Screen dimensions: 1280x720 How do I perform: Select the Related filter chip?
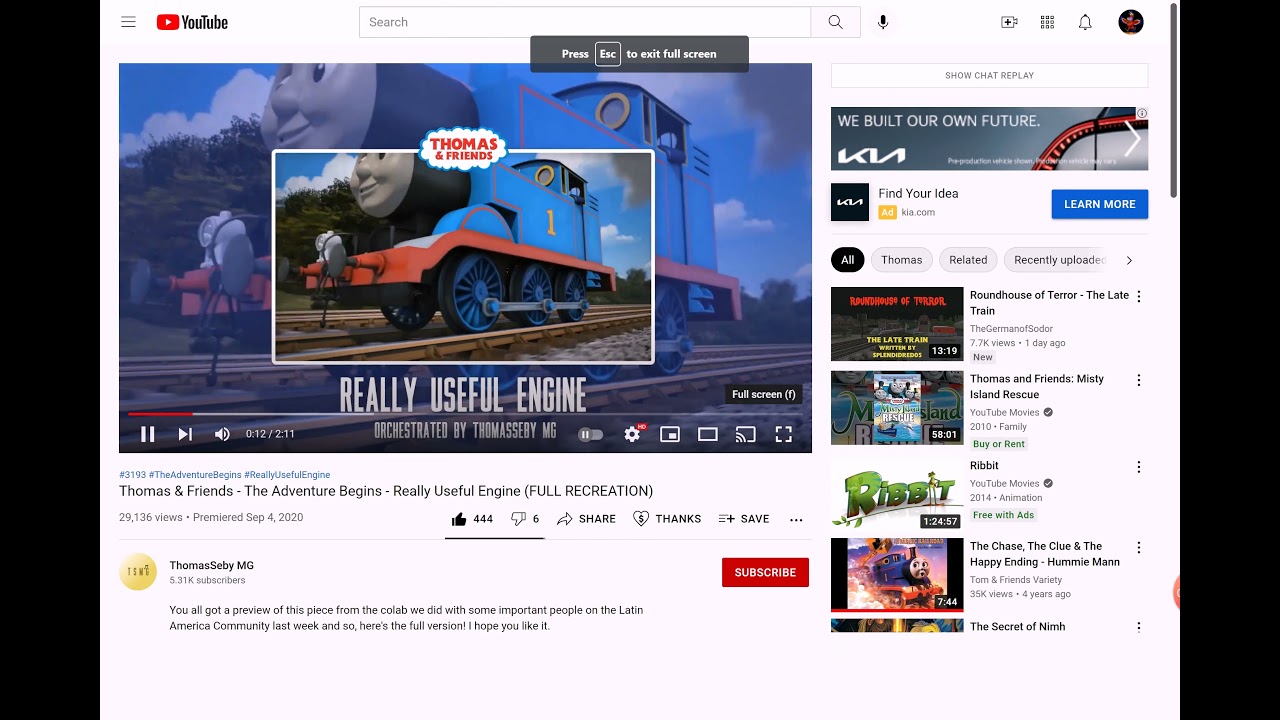coord(968,260)
